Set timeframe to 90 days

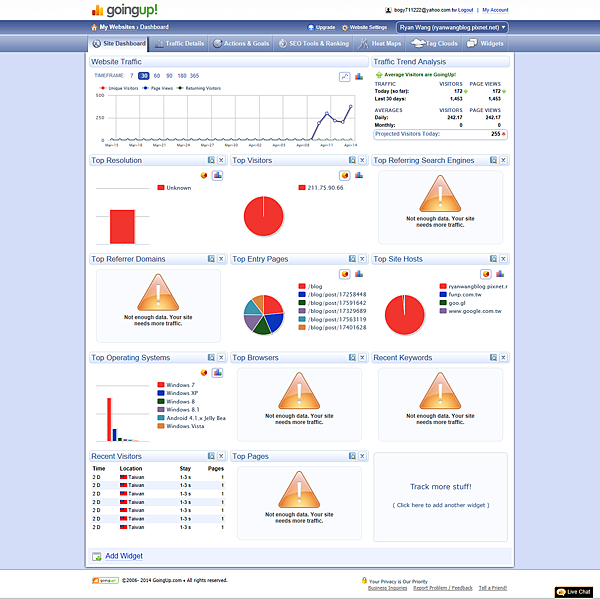coord(169,76)
